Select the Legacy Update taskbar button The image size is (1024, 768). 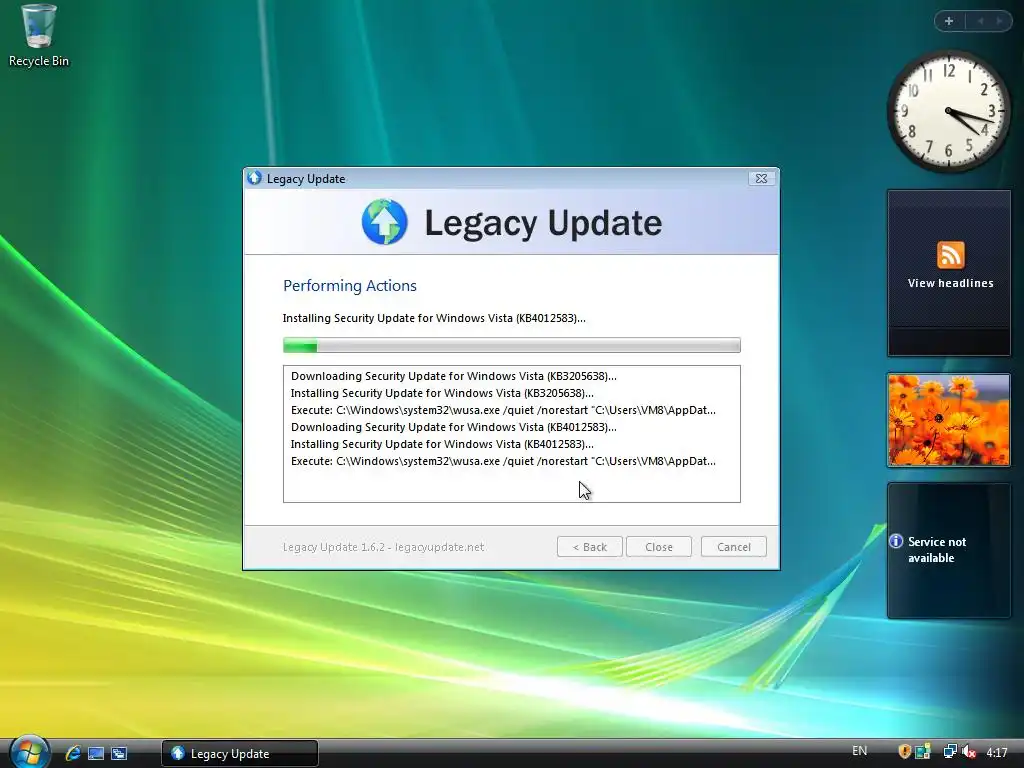point(240,753)
